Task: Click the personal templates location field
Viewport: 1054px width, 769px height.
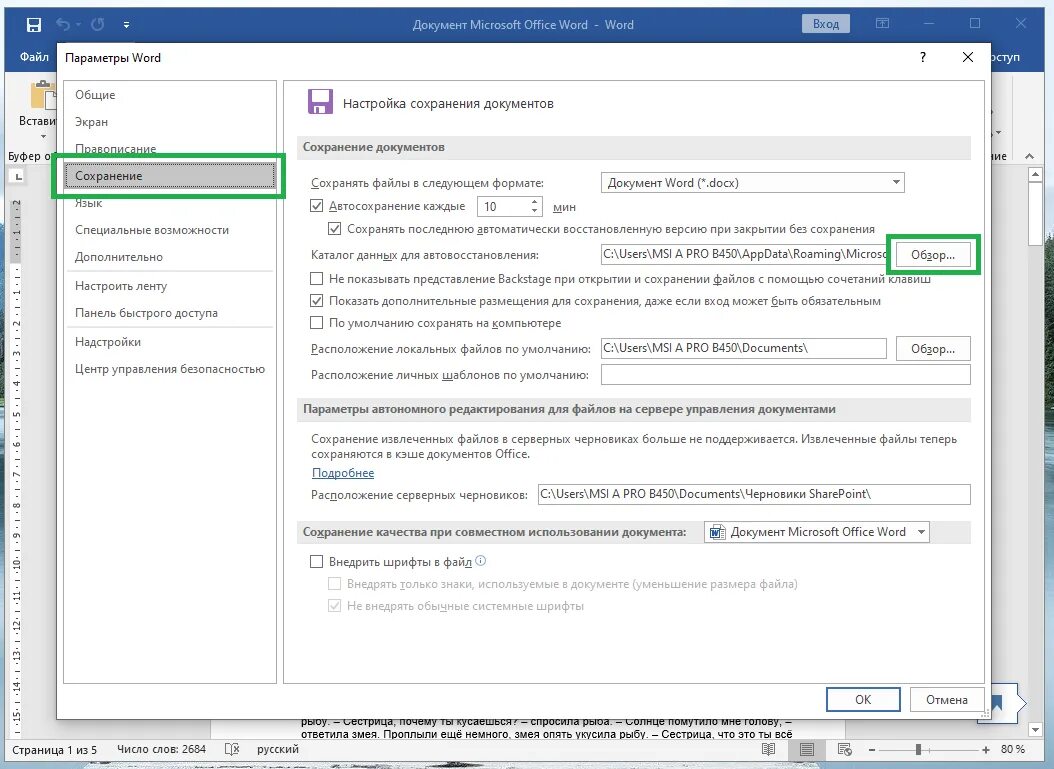Action: (785, 374)
